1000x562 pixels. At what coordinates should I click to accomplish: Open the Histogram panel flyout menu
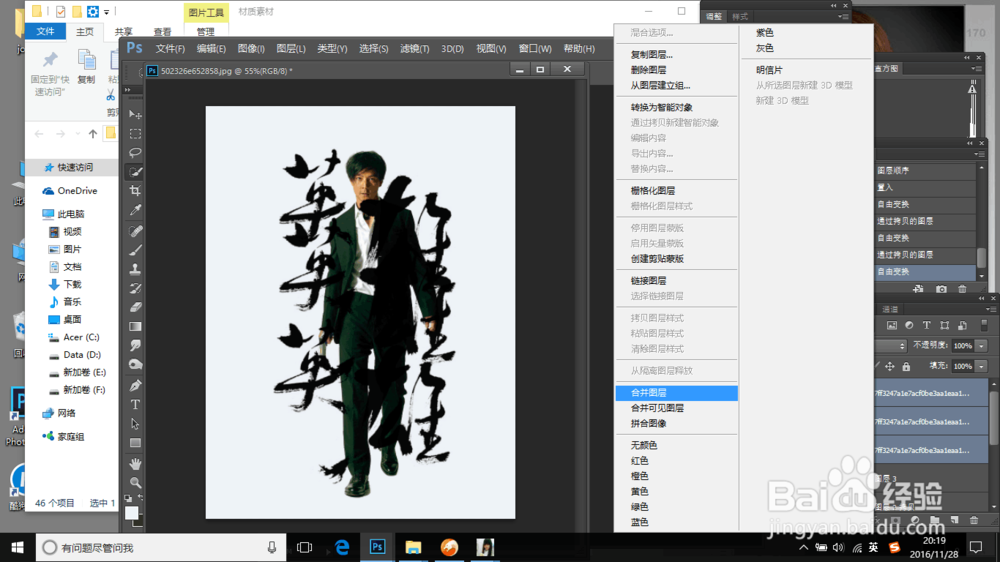976,68
